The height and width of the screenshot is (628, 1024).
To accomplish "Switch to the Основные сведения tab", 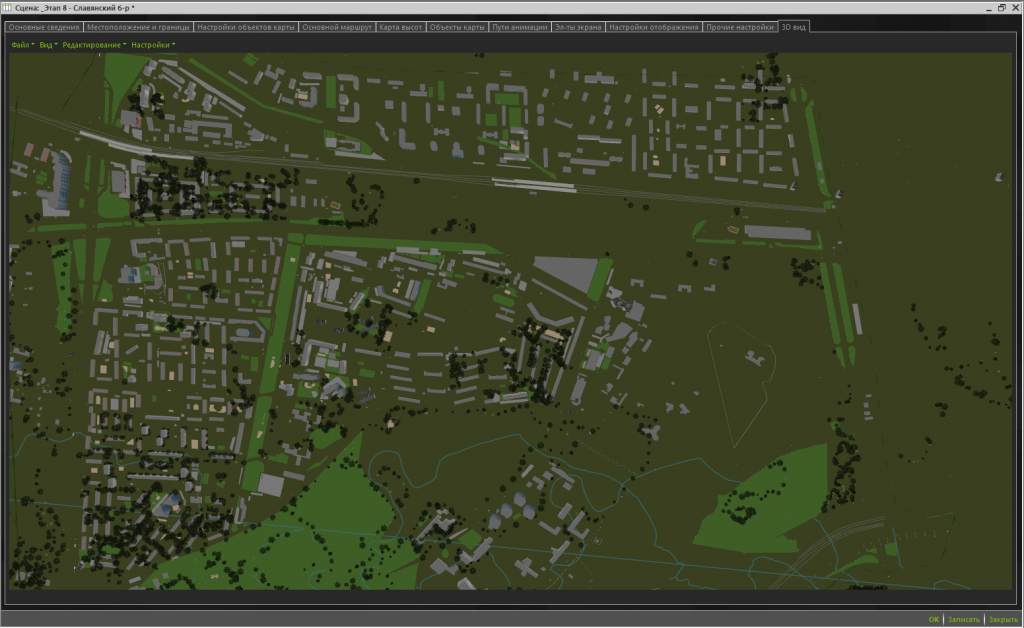I will coord(43,27).
